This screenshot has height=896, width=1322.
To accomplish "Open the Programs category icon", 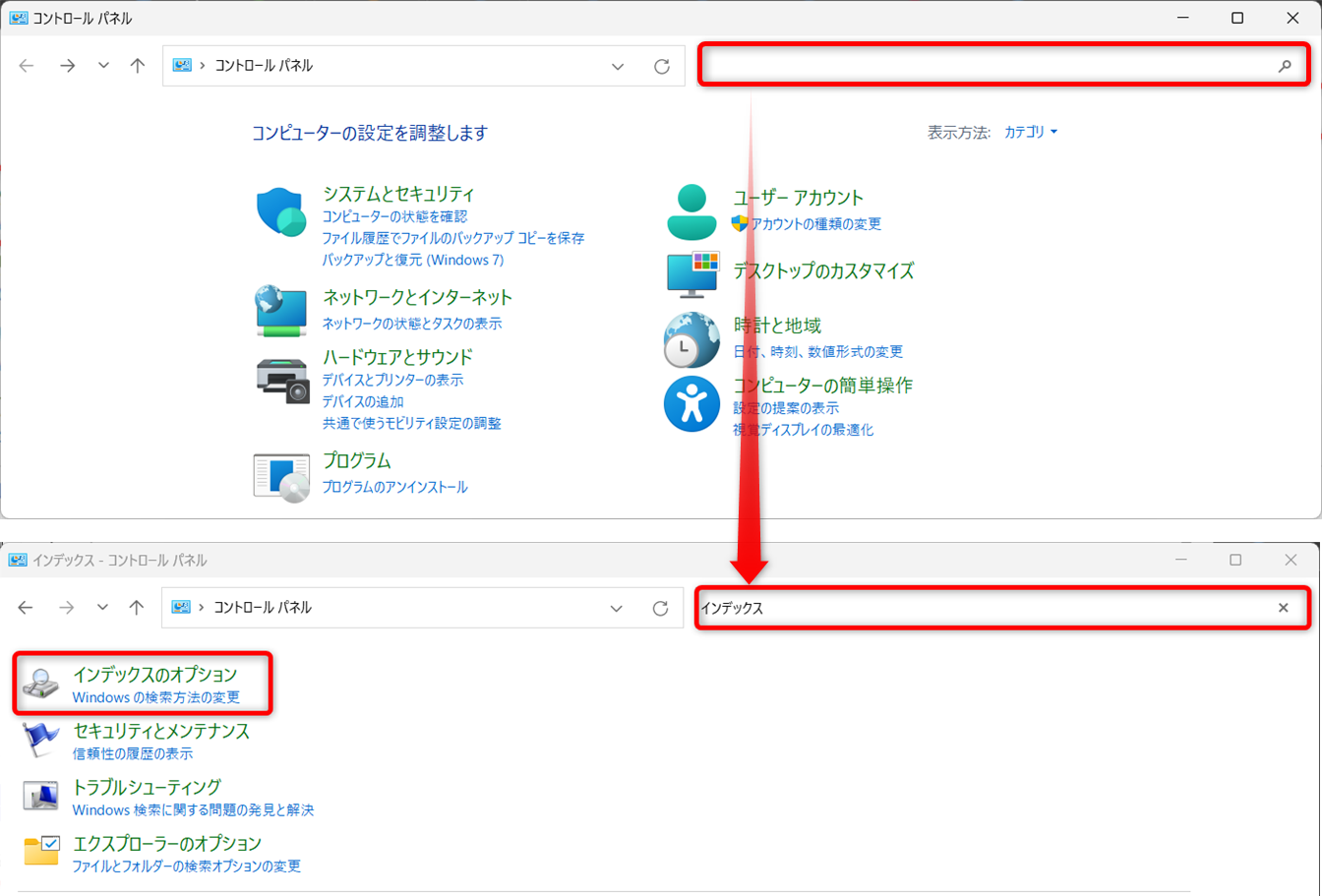I will click(281, 477).
